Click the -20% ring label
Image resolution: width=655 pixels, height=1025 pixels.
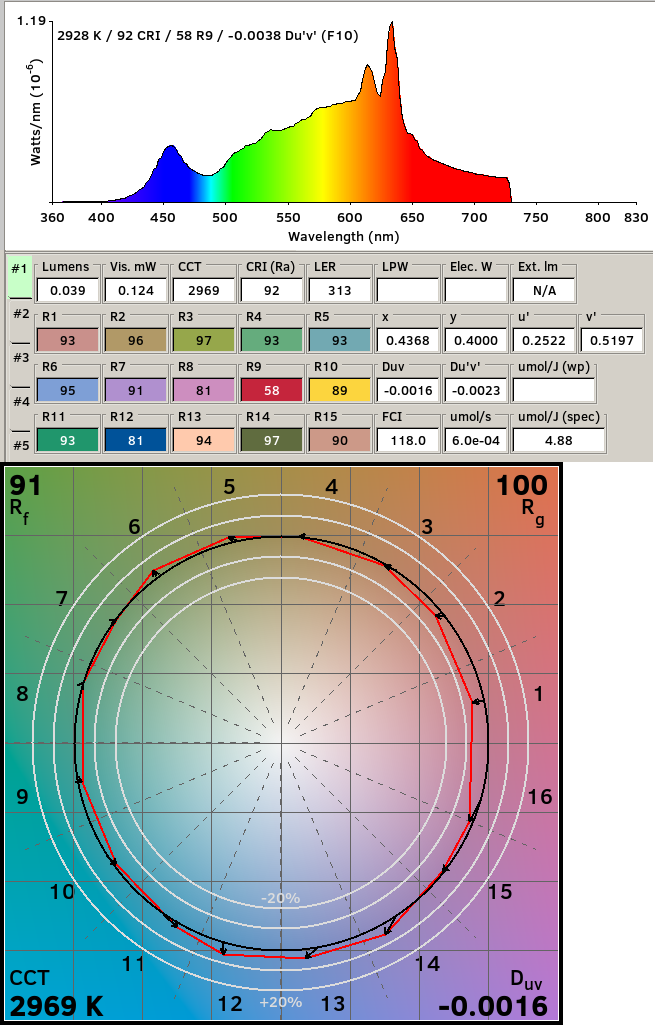(280, 898)
